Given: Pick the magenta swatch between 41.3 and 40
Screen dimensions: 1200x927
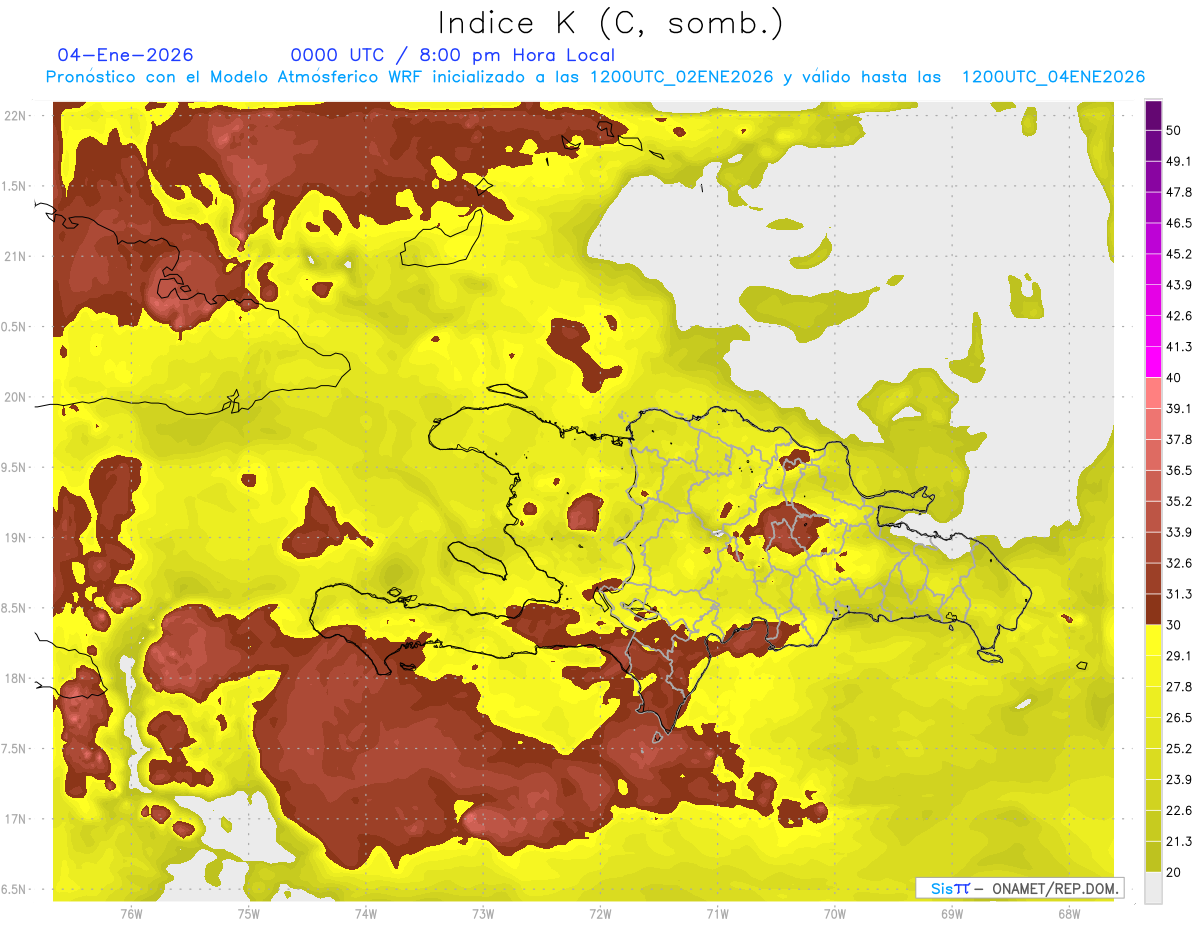Looking at the screenshot, I should (1153, 362).
